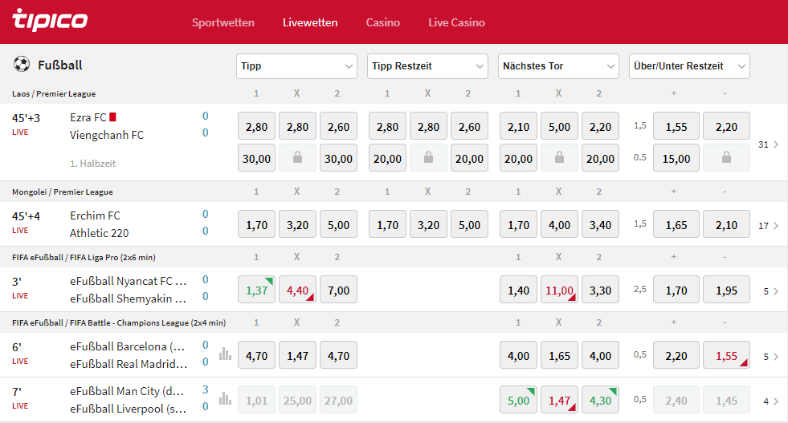Select odds 7,00 for eFußball Shemyakin win
Screen dimensions: 788x423
(338, 290)
